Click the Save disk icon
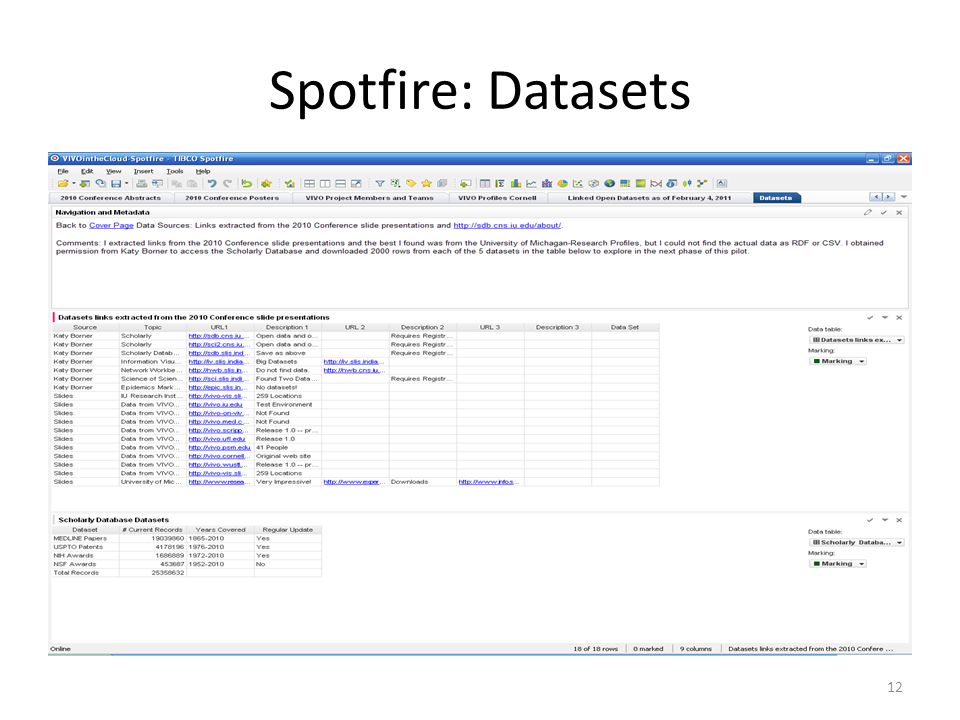 pos(115,184)
